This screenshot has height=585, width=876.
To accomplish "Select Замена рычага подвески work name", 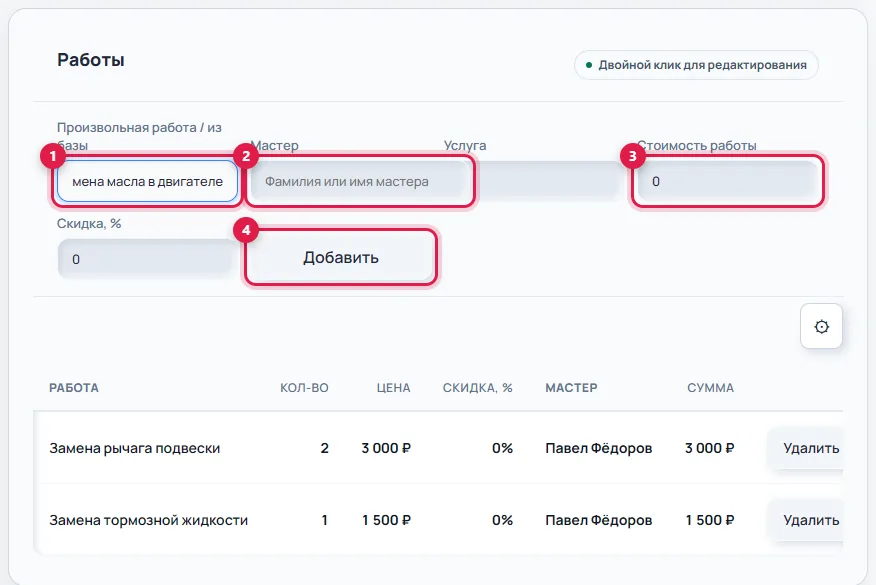I will (135, 448).
